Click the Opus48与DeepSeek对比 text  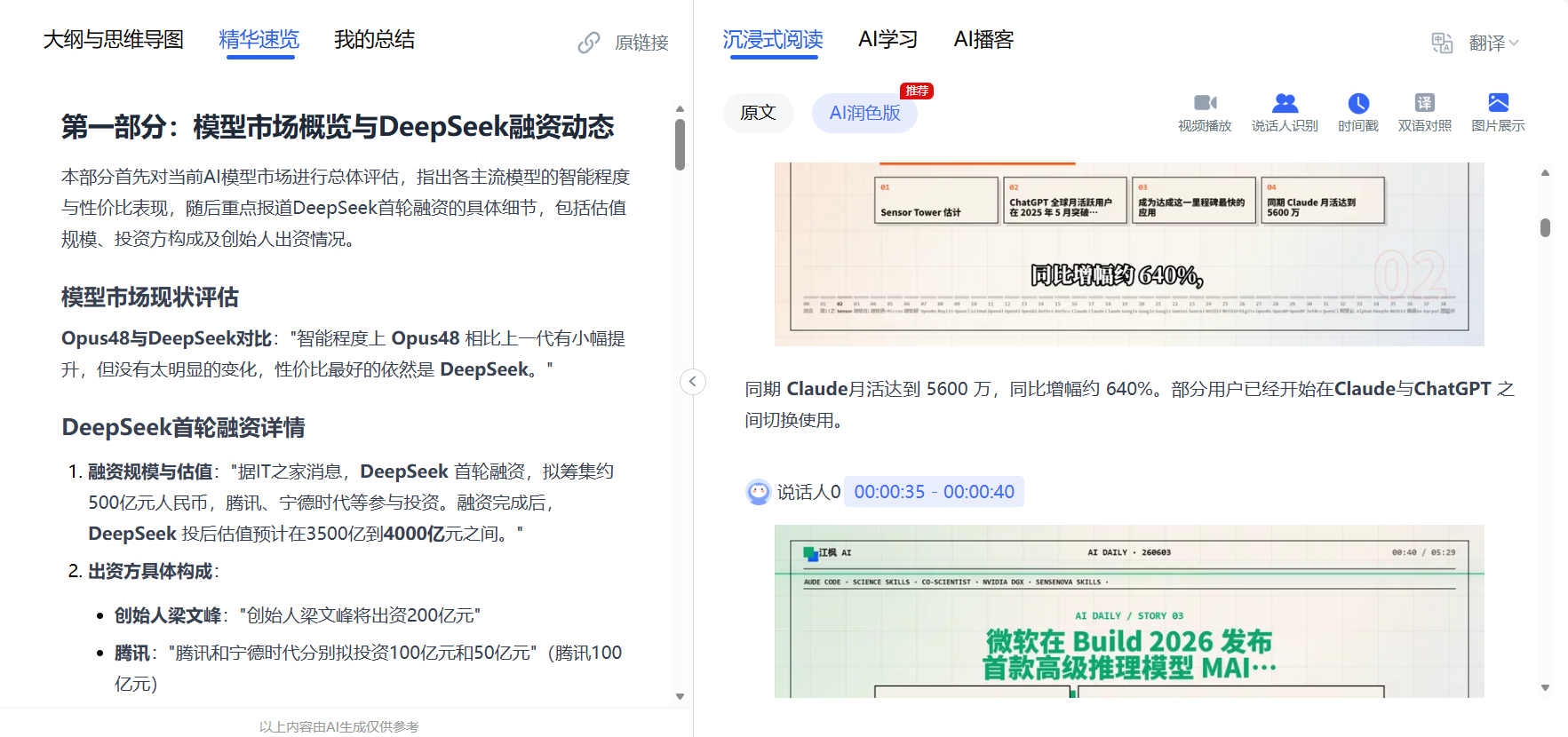pyautogui.click(x=166, y=338)
